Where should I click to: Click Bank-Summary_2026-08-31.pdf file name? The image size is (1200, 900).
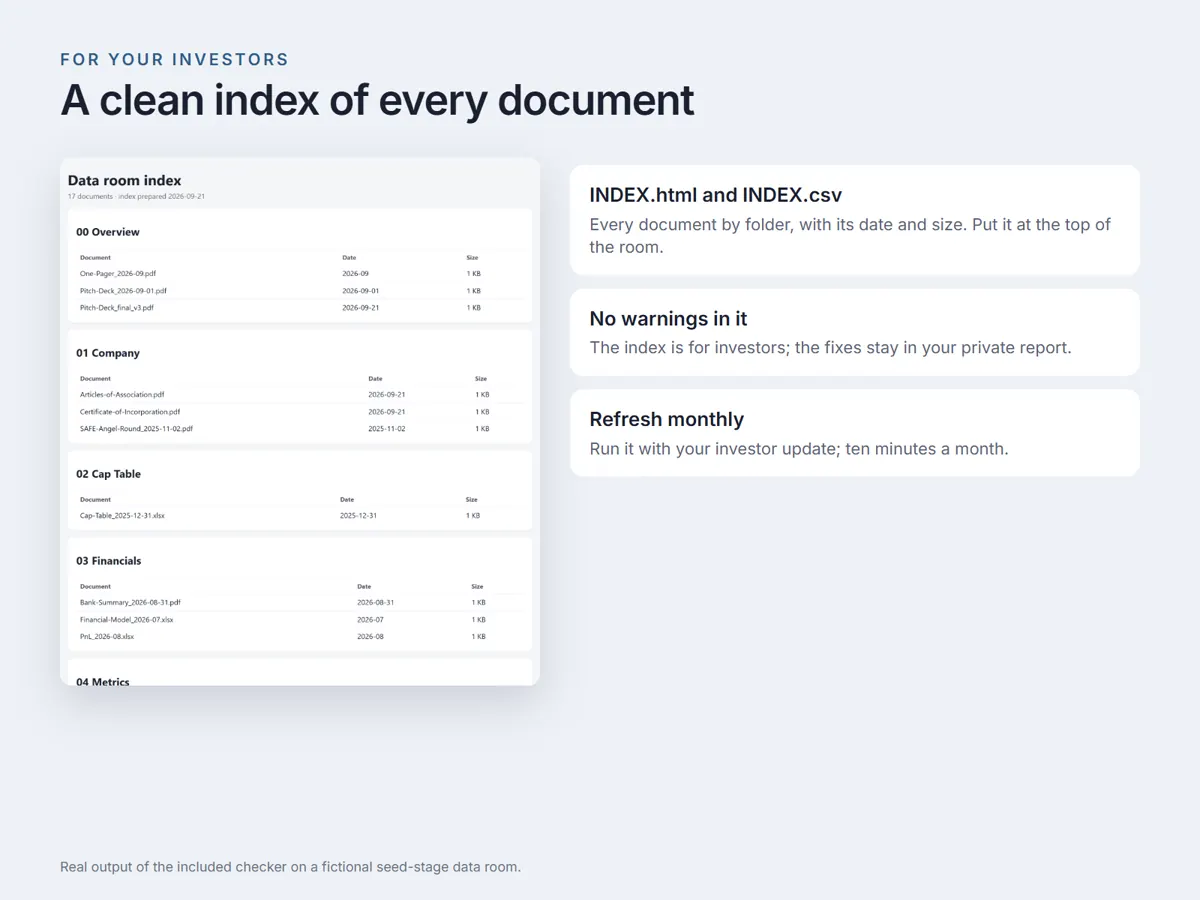coord(130,603)
